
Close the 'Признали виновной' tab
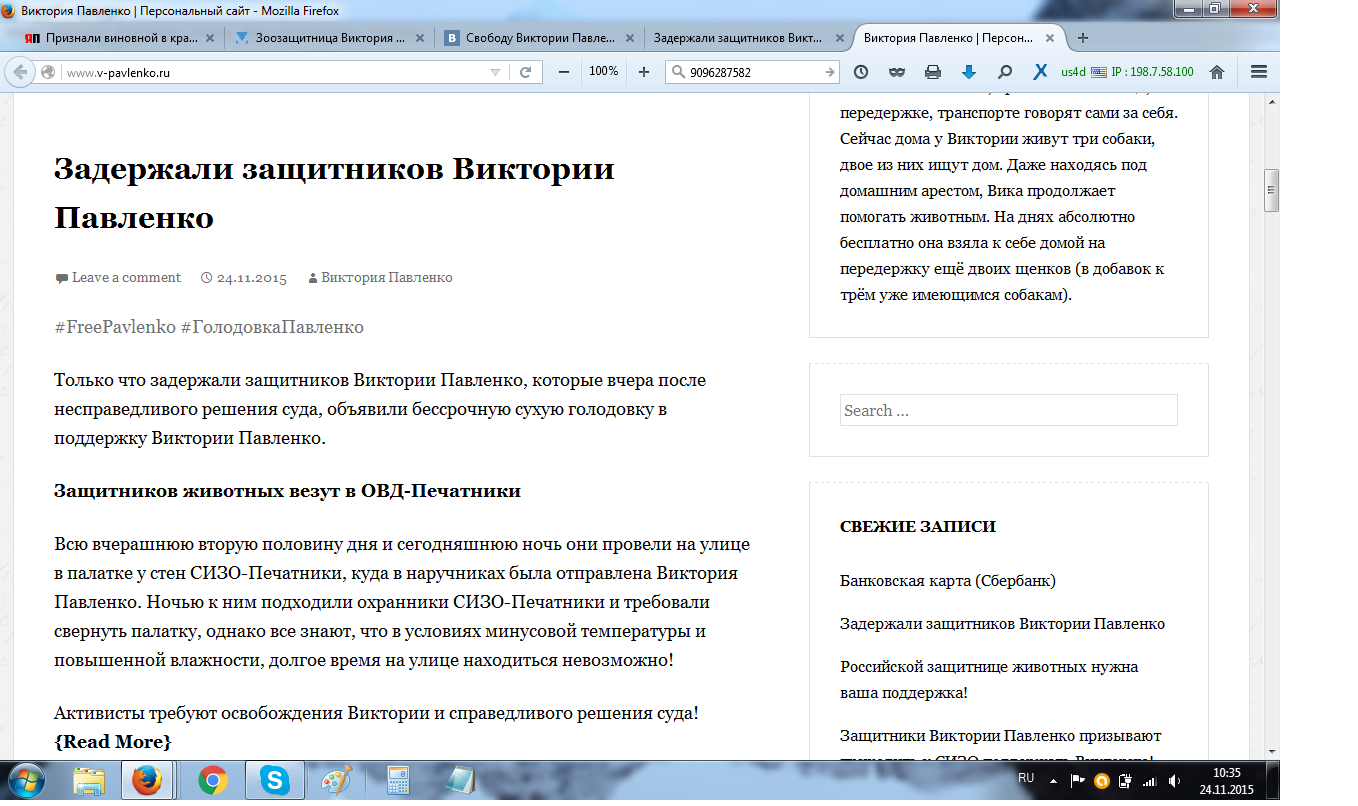210,38
